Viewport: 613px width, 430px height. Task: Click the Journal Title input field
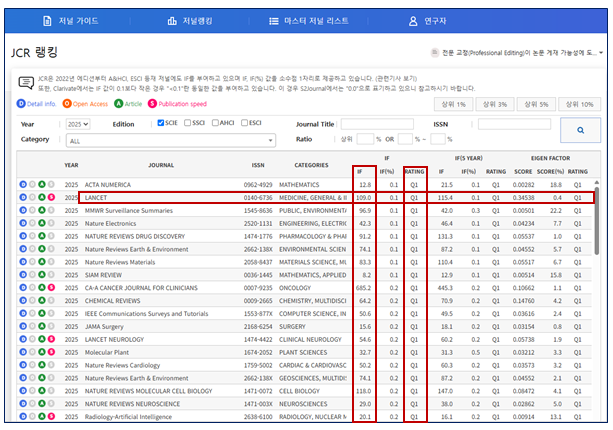[x=377, y=124]
